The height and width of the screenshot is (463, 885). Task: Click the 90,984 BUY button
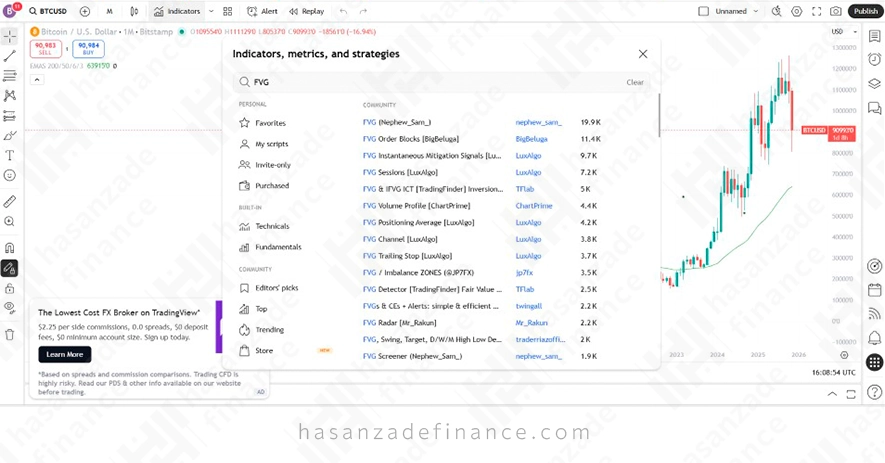[89, 49]
